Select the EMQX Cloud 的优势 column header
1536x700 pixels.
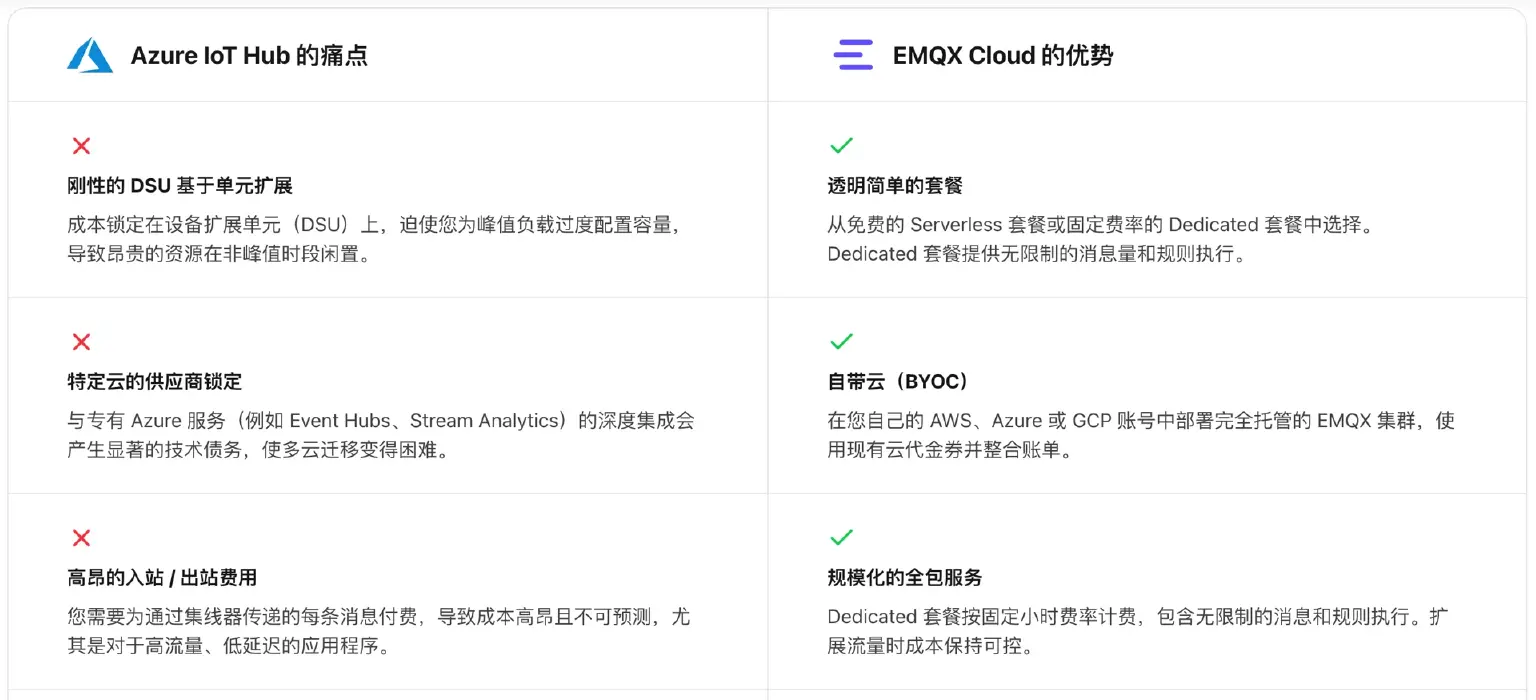click(x=1002, y=56)
